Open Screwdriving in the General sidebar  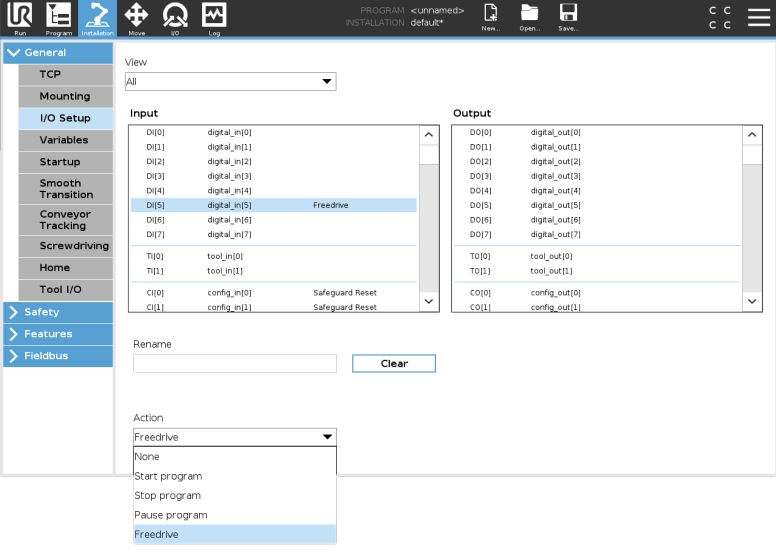[74, 246]
